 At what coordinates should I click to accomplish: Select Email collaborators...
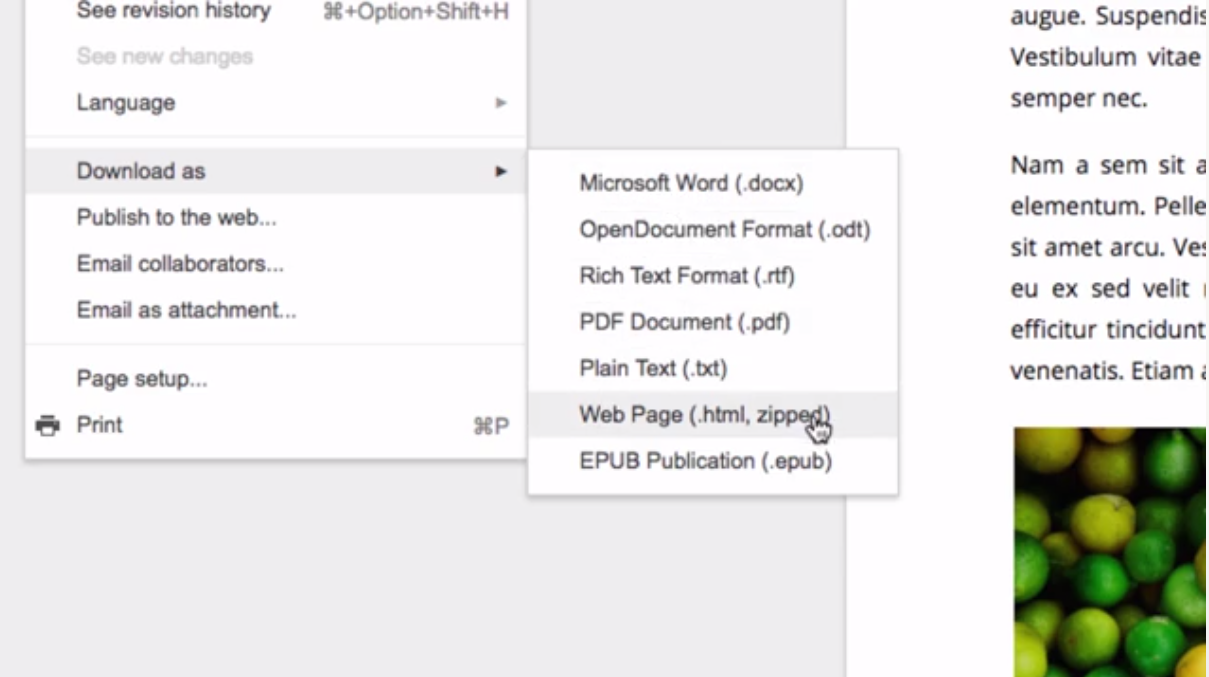click(275, 264)
